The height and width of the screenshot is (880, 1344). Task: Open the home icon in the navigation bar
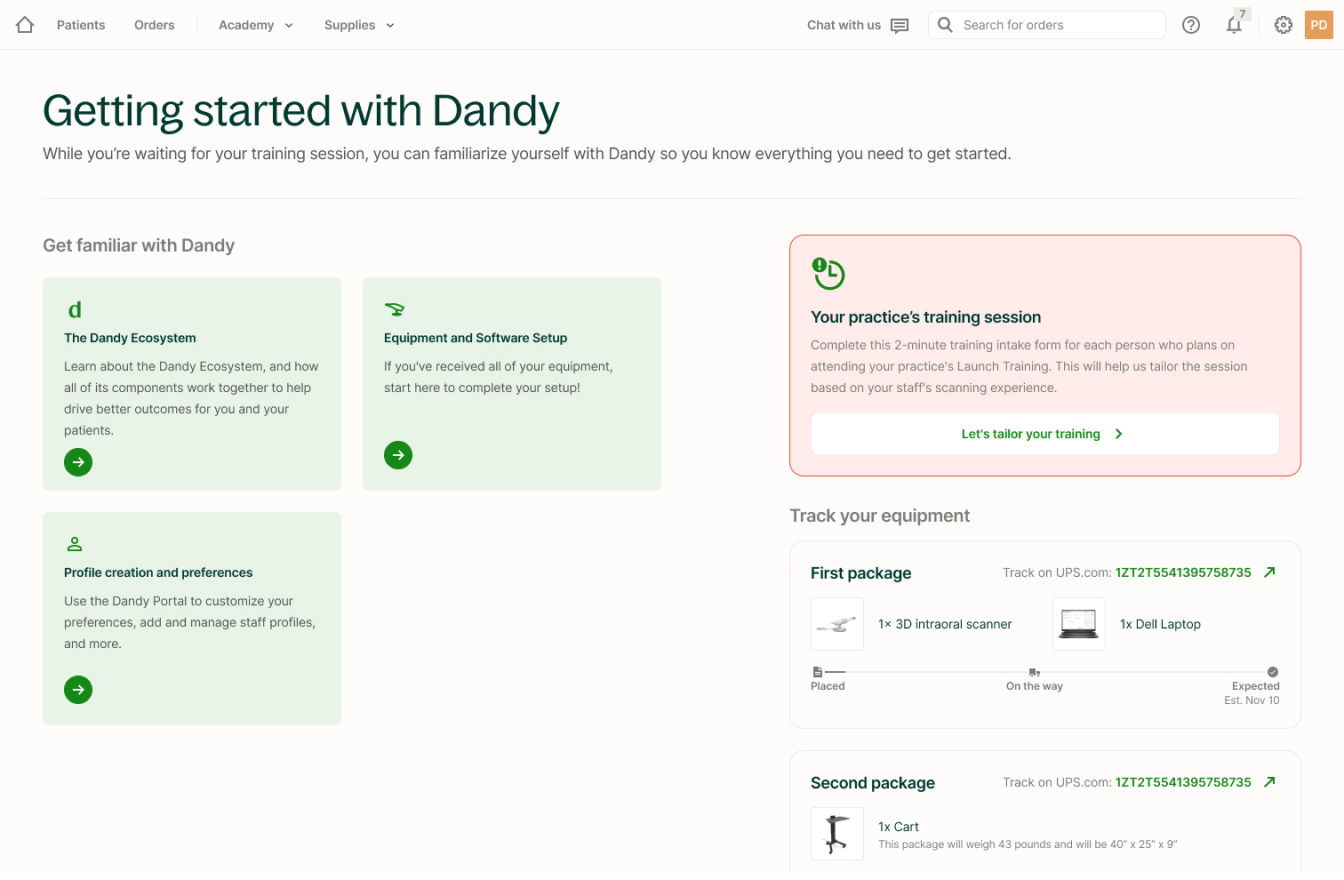click(23, 24)
